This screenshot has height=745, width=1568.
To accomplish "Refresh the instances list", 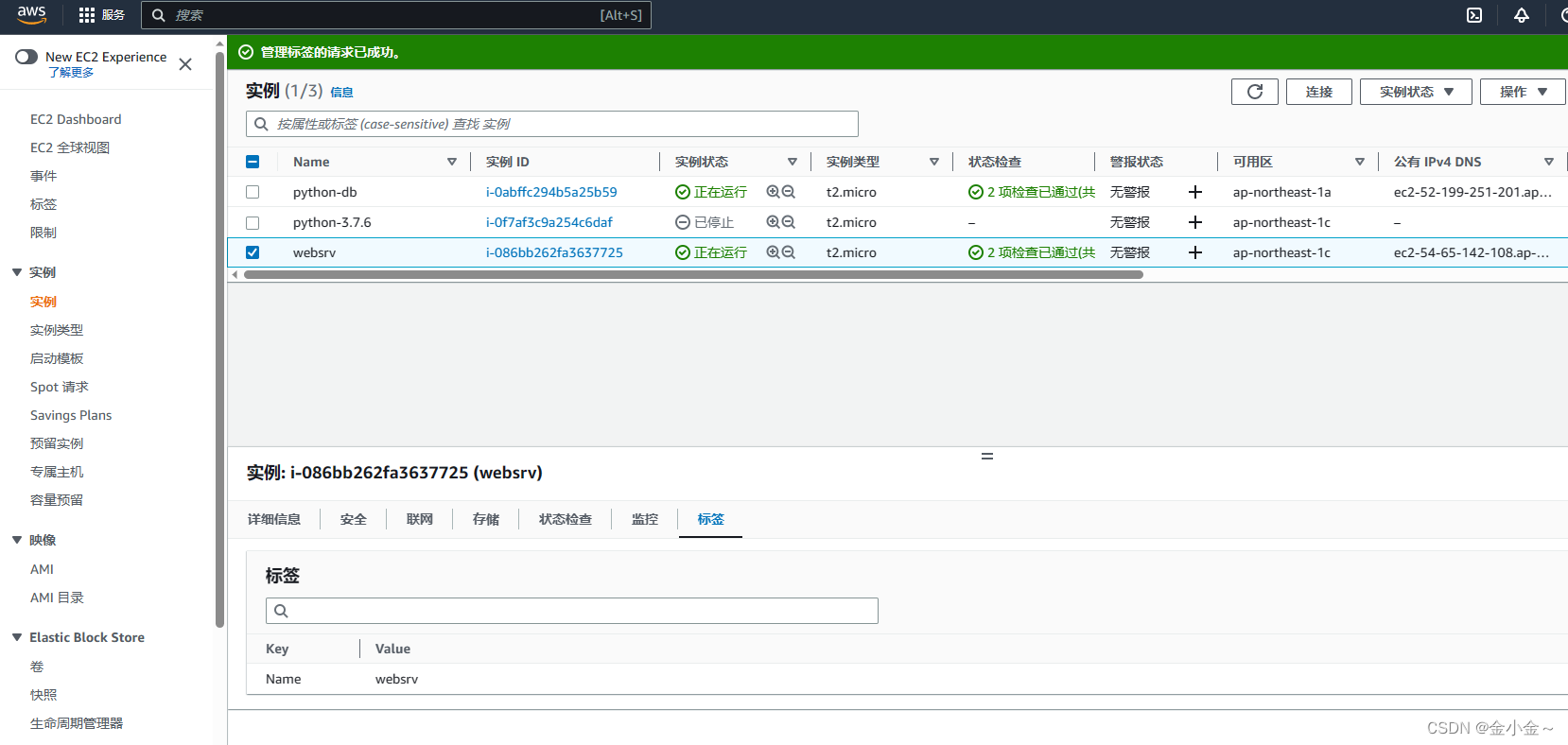I will 1255,92.
